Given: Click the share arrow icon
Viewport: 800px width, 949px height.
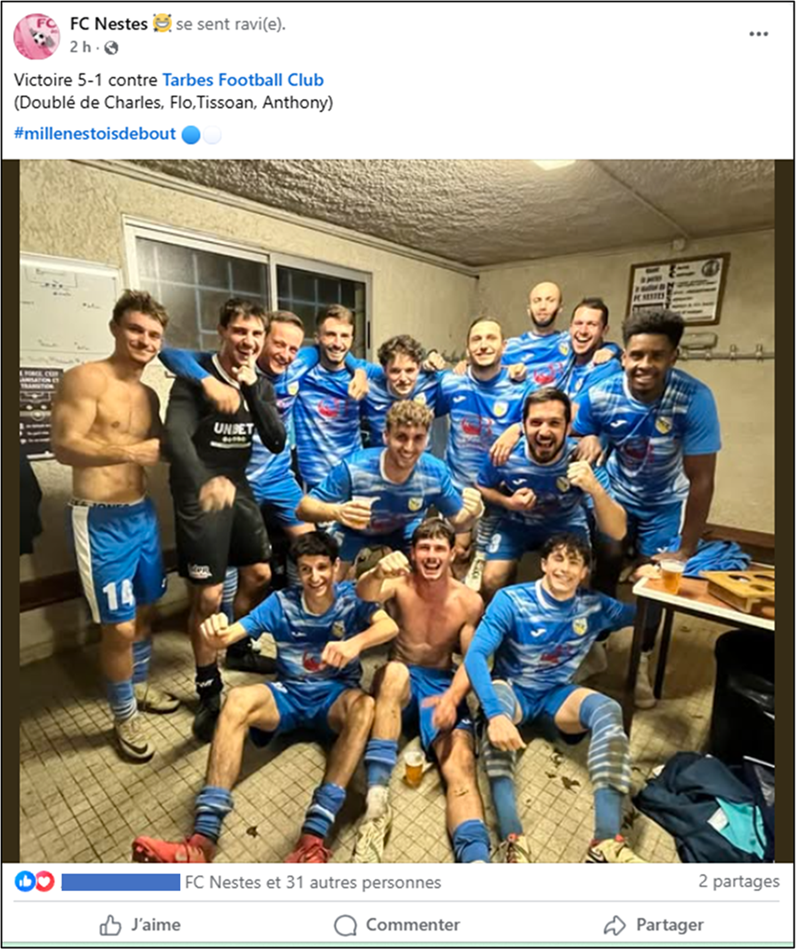Looking at the screenshot, I should click(614, 925).
